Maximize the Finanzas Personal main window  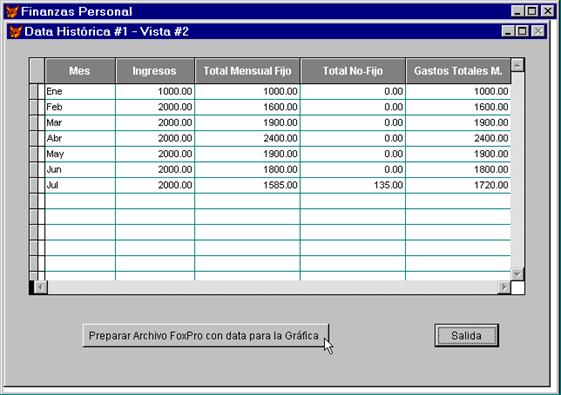pos(532,11)
